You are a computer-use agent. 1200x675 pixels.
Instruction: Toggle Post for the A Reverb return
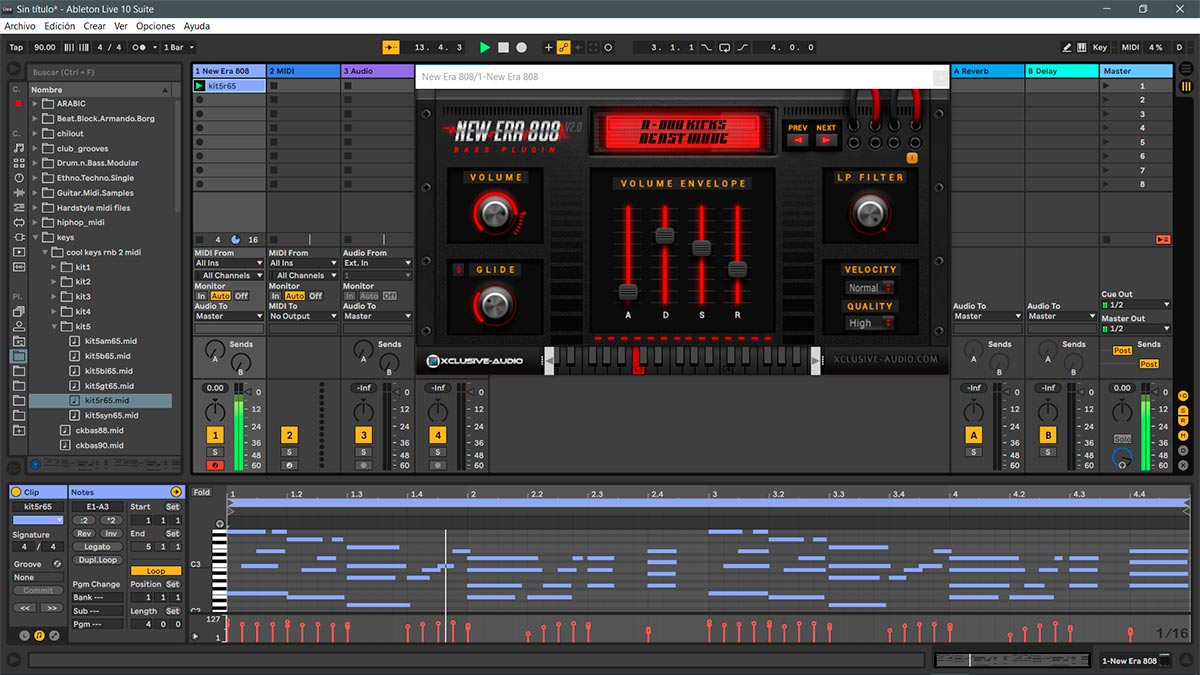tap(1122, 351)
